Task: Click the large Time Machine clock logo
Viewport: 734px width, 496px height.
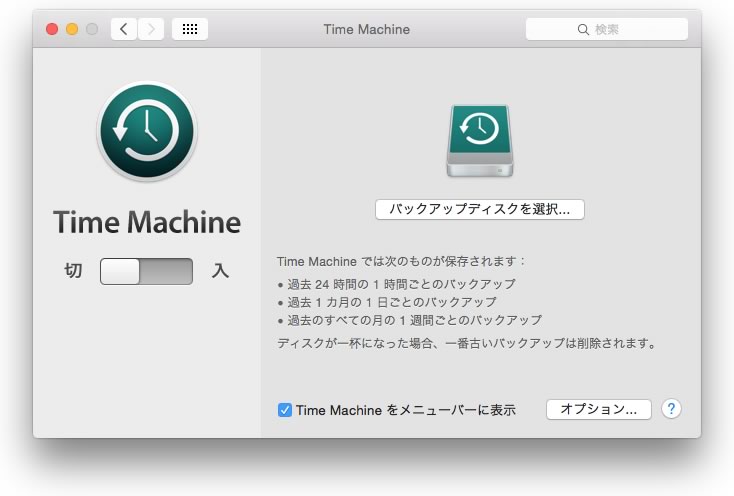Action: point(147,131)
